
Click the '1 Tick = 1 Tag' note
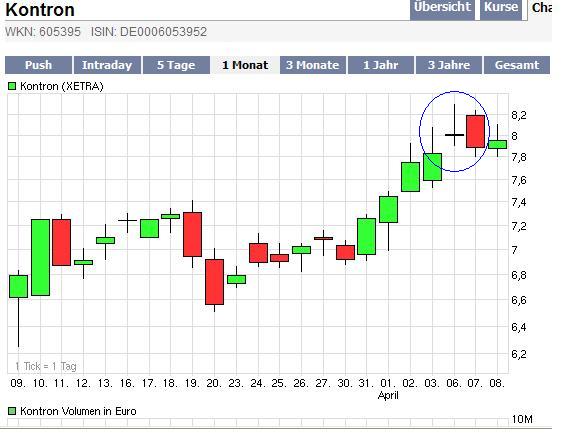[x=46, y=366]
